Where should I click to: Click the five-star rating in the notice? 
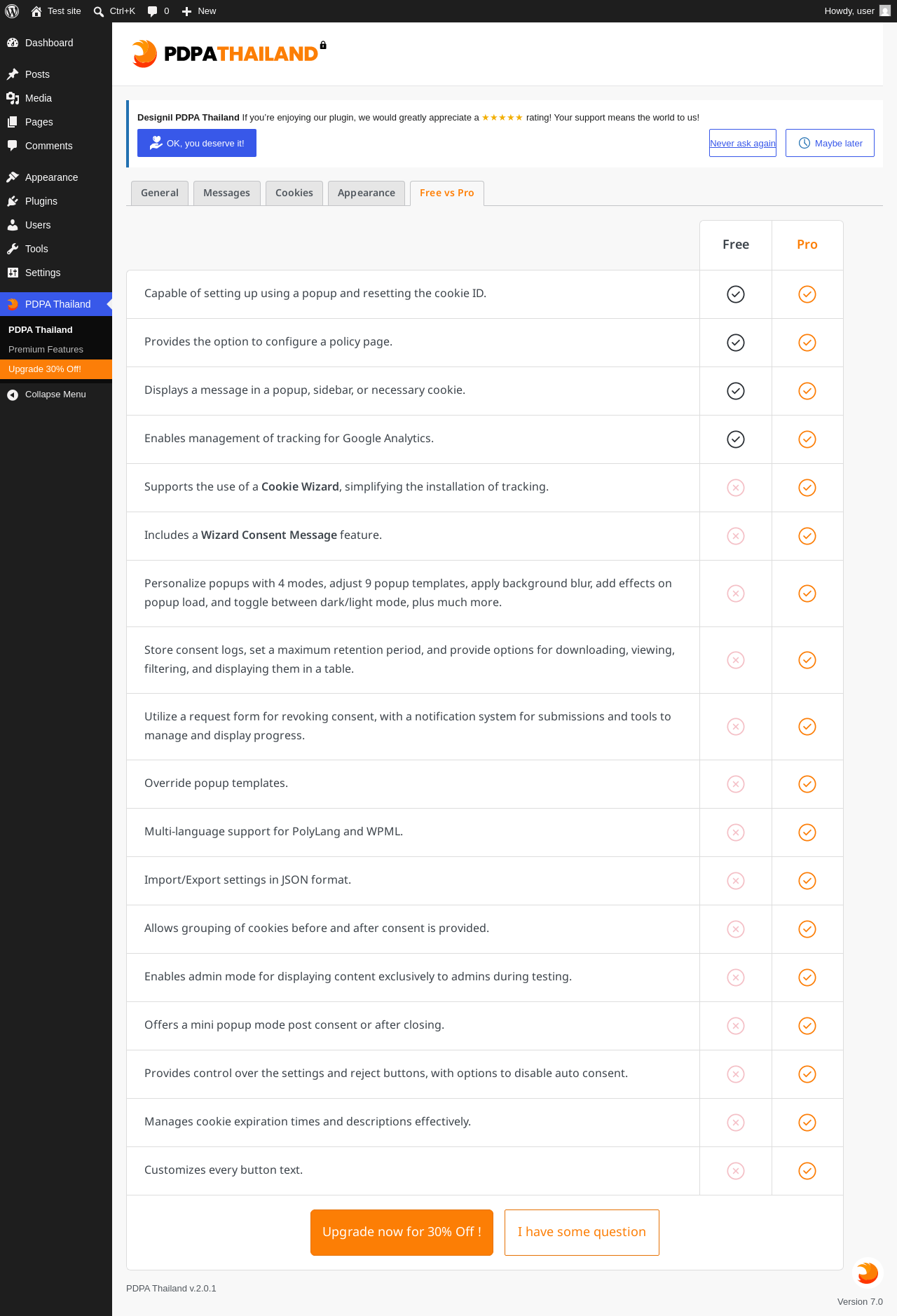click(502, 118)
